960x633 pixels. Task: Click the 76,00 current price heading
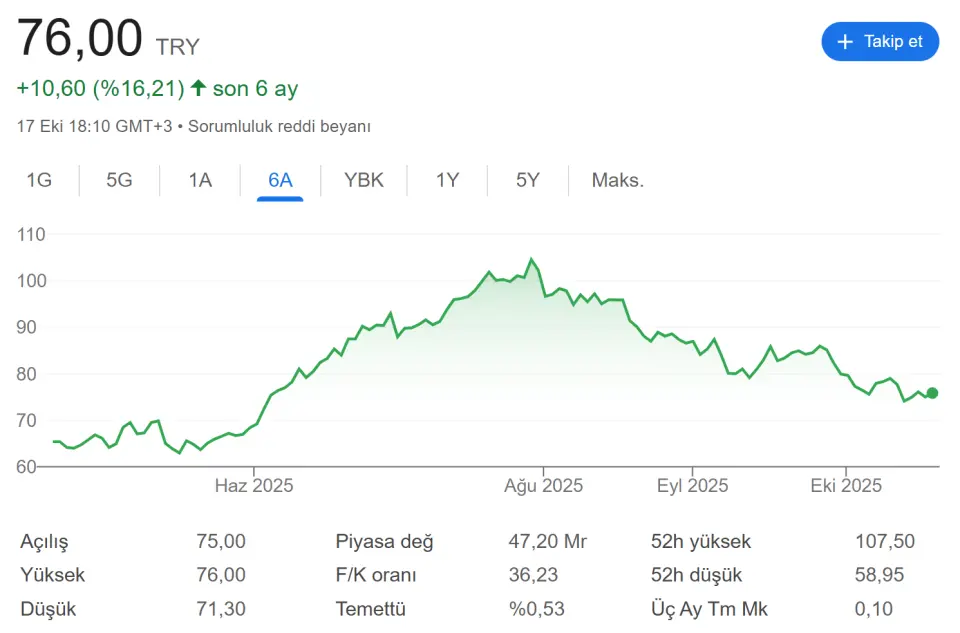[x=80, y=40]
